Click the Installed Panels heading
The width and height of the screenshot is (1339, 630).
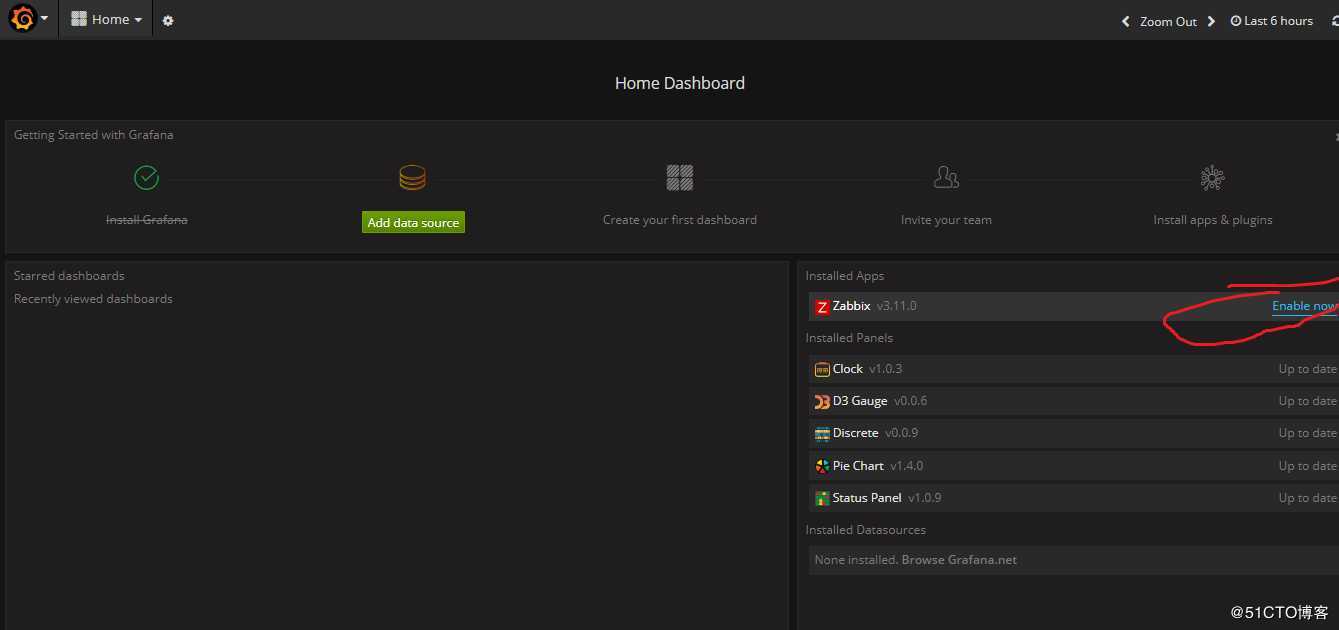point(849,338)
